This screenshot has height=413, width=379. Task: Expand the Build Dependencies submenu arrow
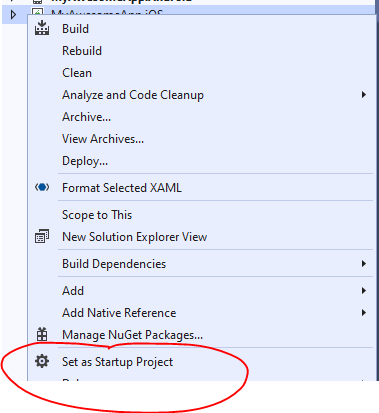tap(364, 264)
